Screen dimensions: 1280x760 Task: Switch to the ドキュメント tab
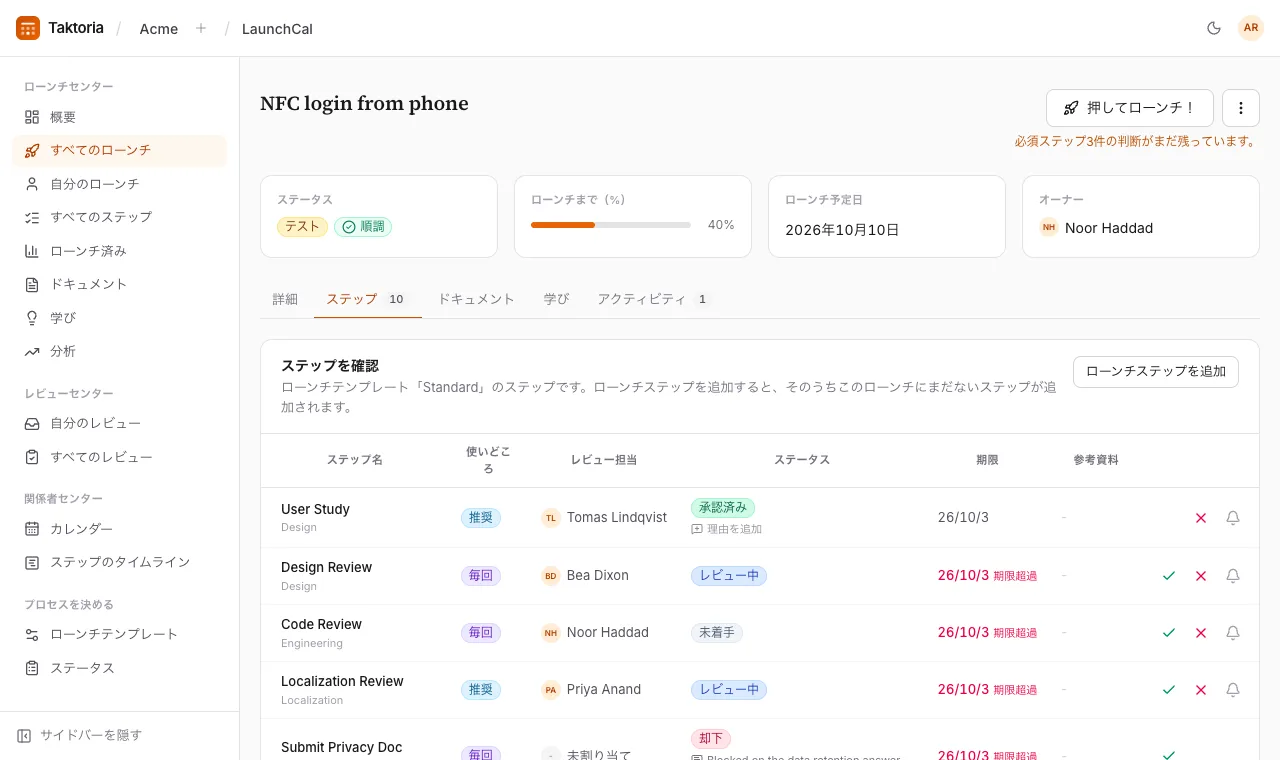click(x=476, y=299)
